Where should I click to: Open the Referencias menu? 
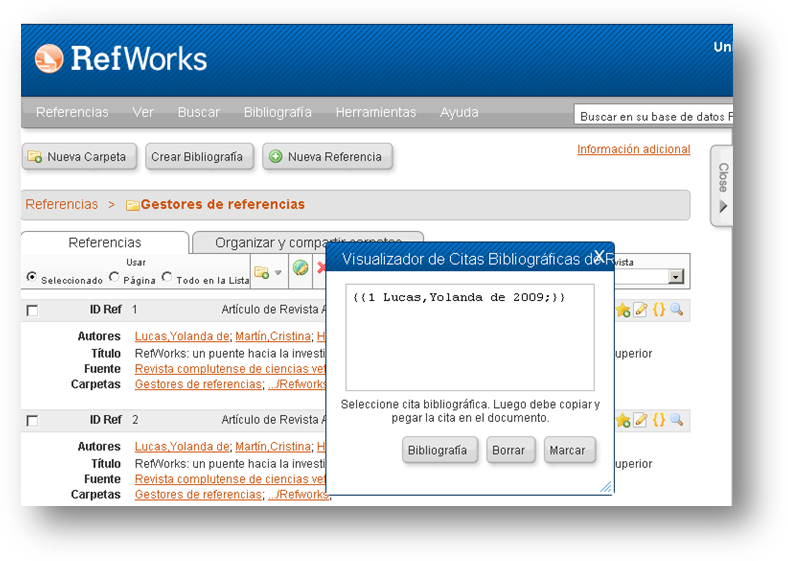tap(72, 112)
